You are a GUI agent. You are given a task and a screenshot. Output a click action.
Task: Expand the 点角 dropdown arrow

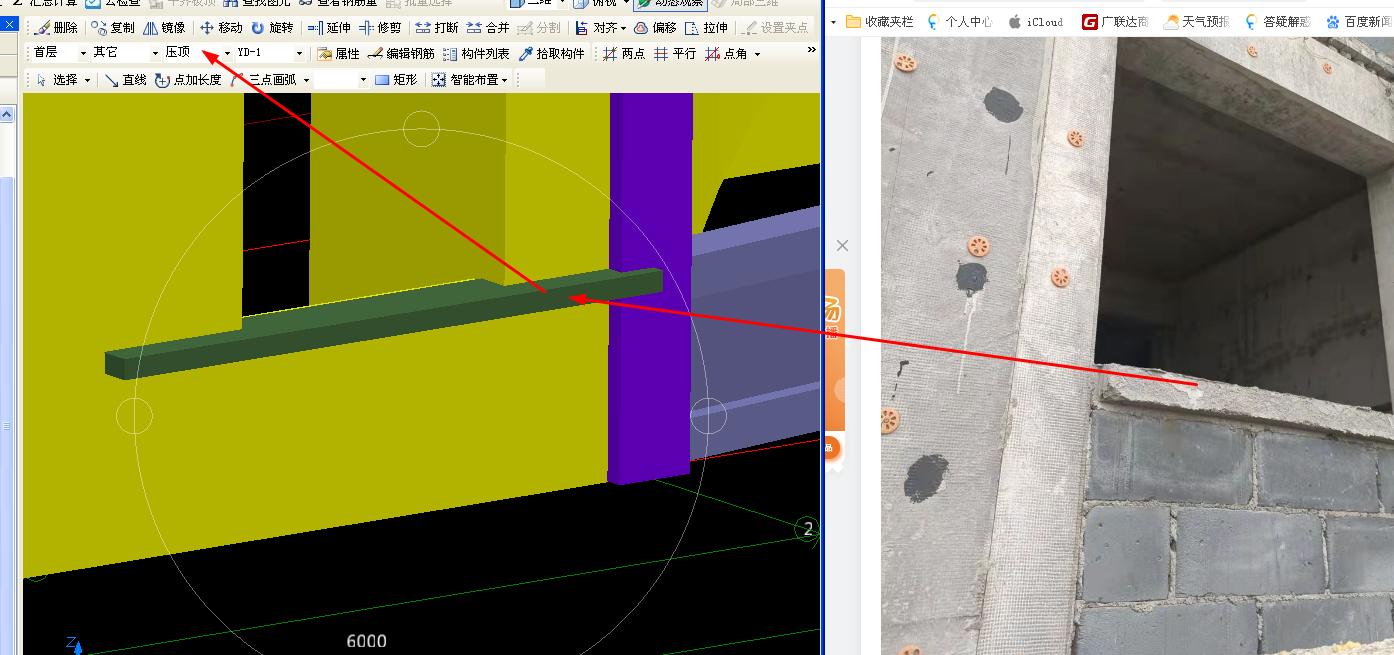(757, 54)
